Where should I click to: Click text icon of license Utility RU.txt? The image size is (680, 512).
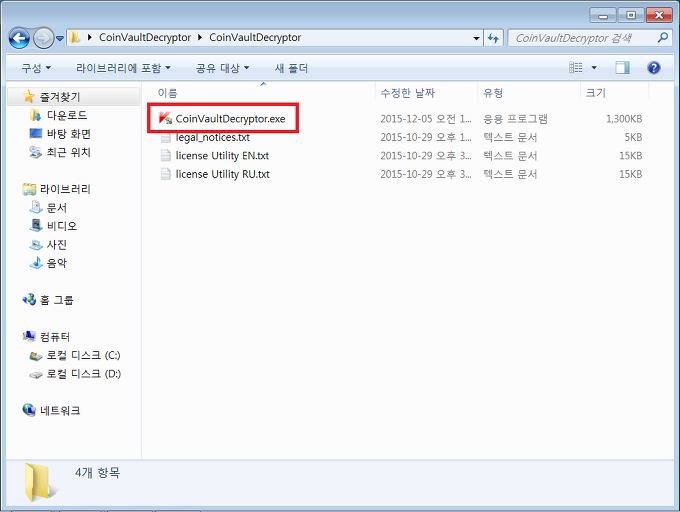(x=165, y=174)
